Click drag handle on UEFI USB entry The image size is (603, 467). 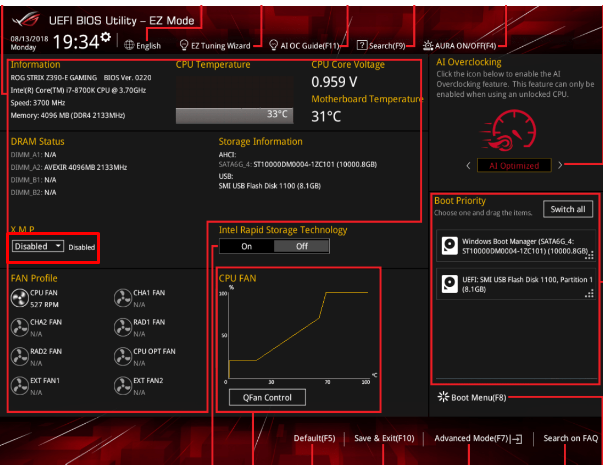tap(589, 294)
